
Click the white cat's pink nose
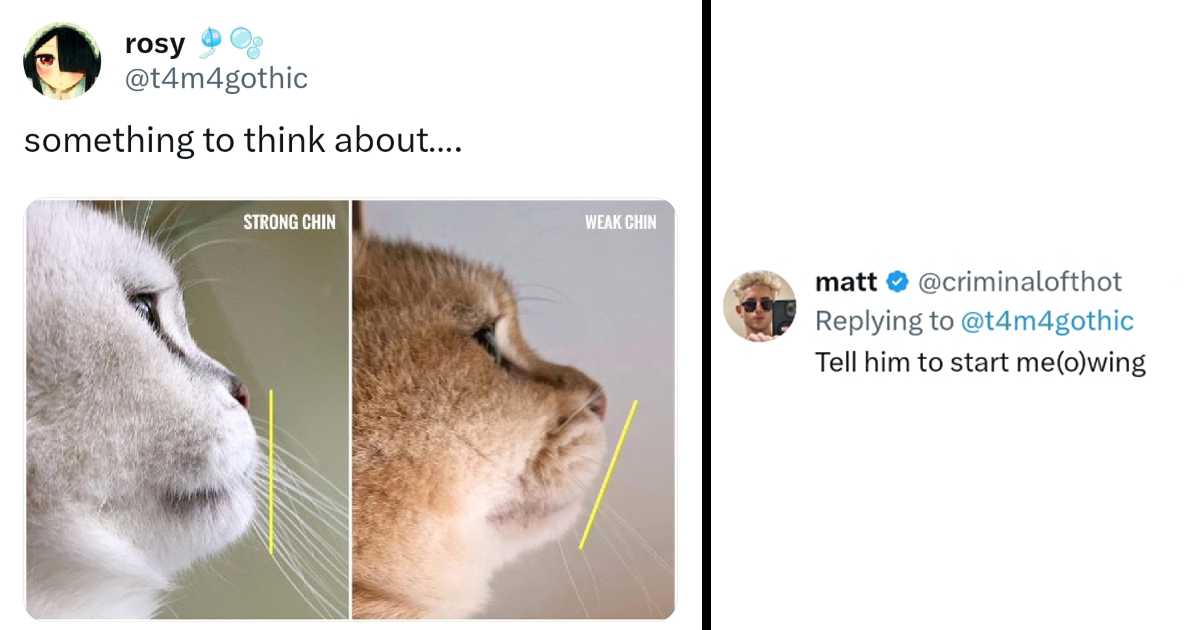(x=241, y=393)
